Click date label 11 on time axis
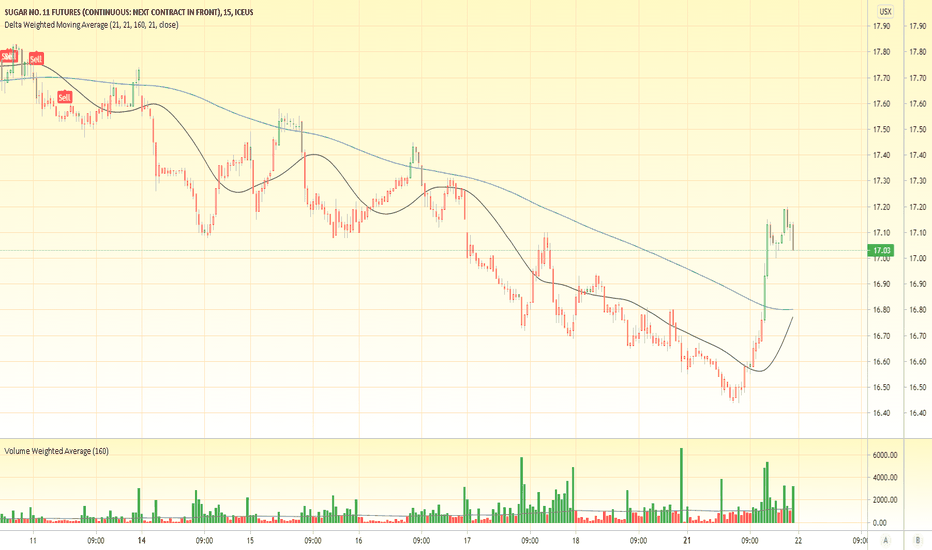 click(33, 540)
